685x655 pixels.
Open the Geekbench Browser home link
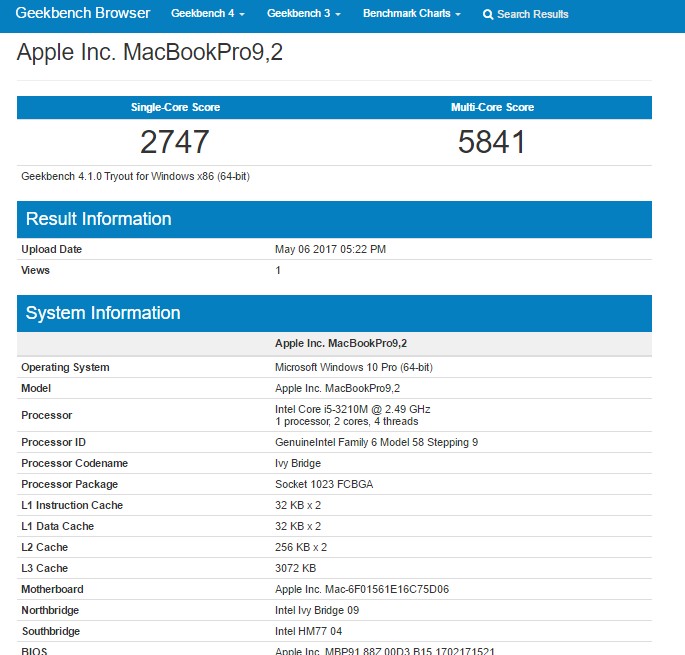(x=83, y=13)
